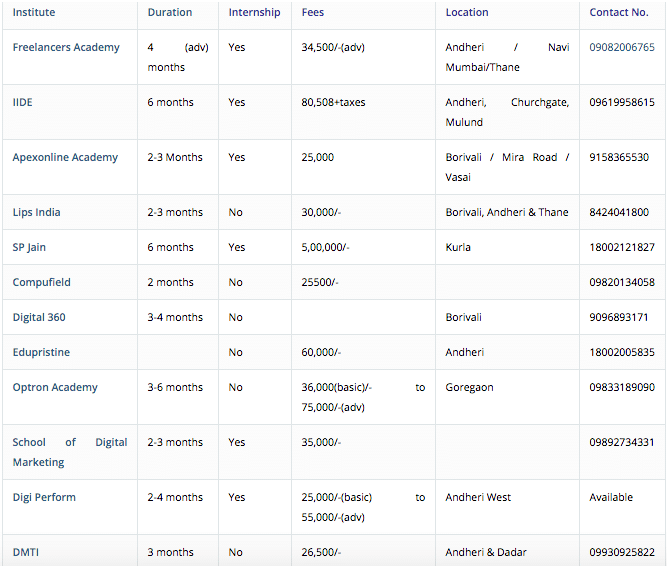This screenshot has width=667, height=566.
Task: Select contact number 9096893171
Action: click(x=619, y=317)
